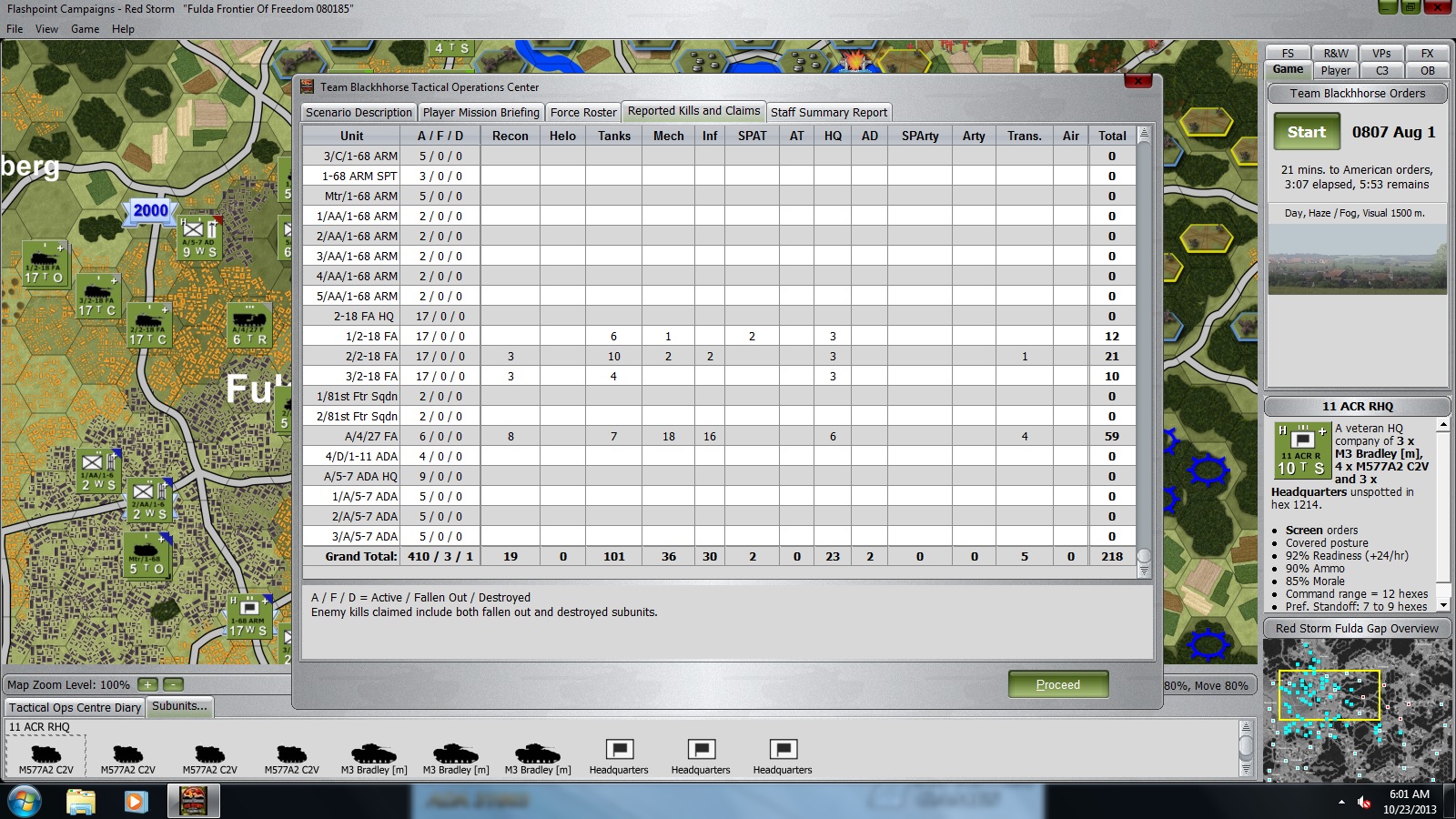The width and height of the screenshot is (1456, 819).
Task: Click the 0807 Aug 1 game time
Action: pos(1393,132)
